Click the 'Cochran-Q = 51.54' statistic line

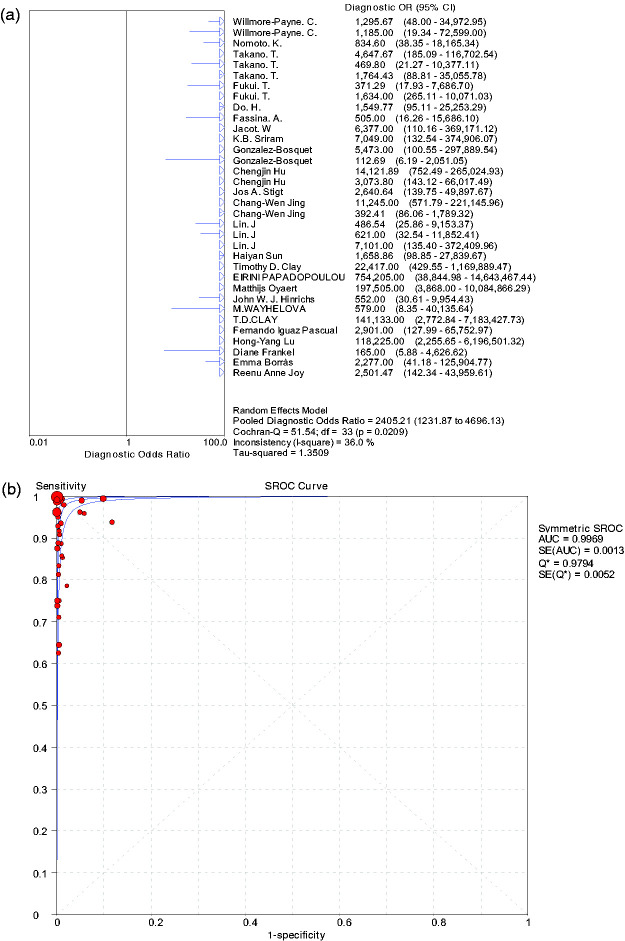(320, 432)
